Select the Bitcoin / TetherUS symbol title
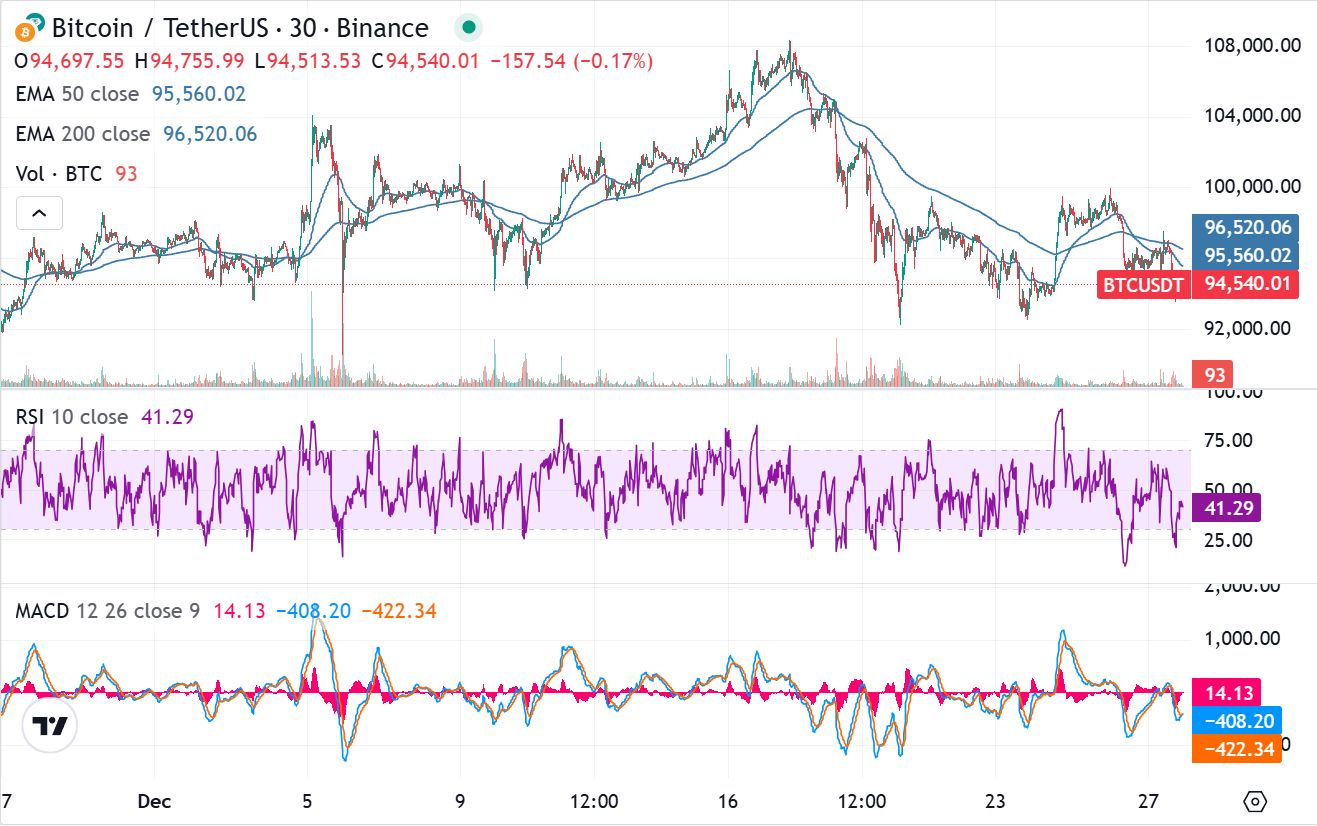1317x826 pixels. (240, 28)
